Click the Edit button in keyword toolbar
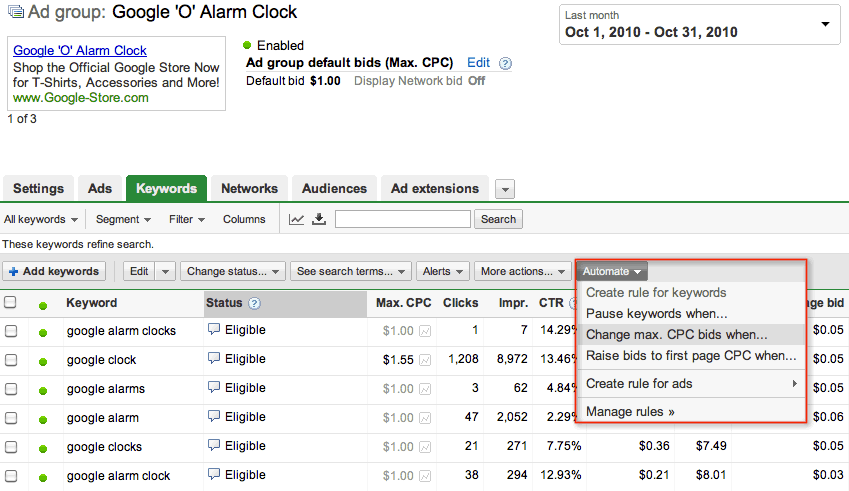This screenshot has width=849, height=491. (139, 271)
